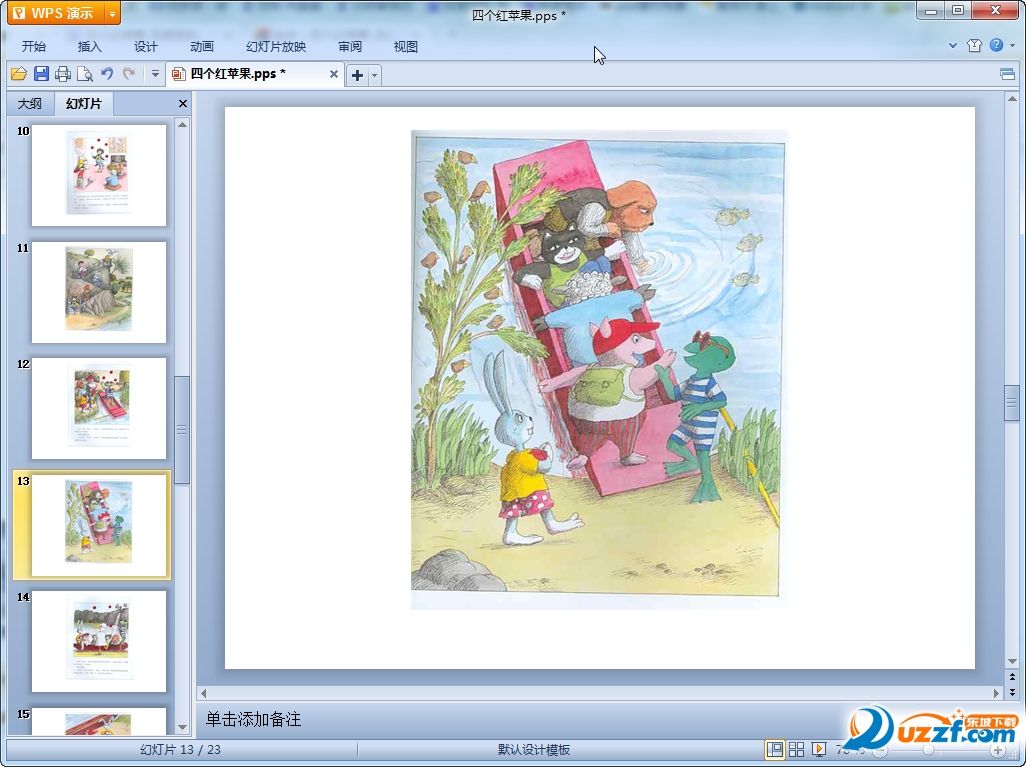Click the zoom slider handle

928,750
